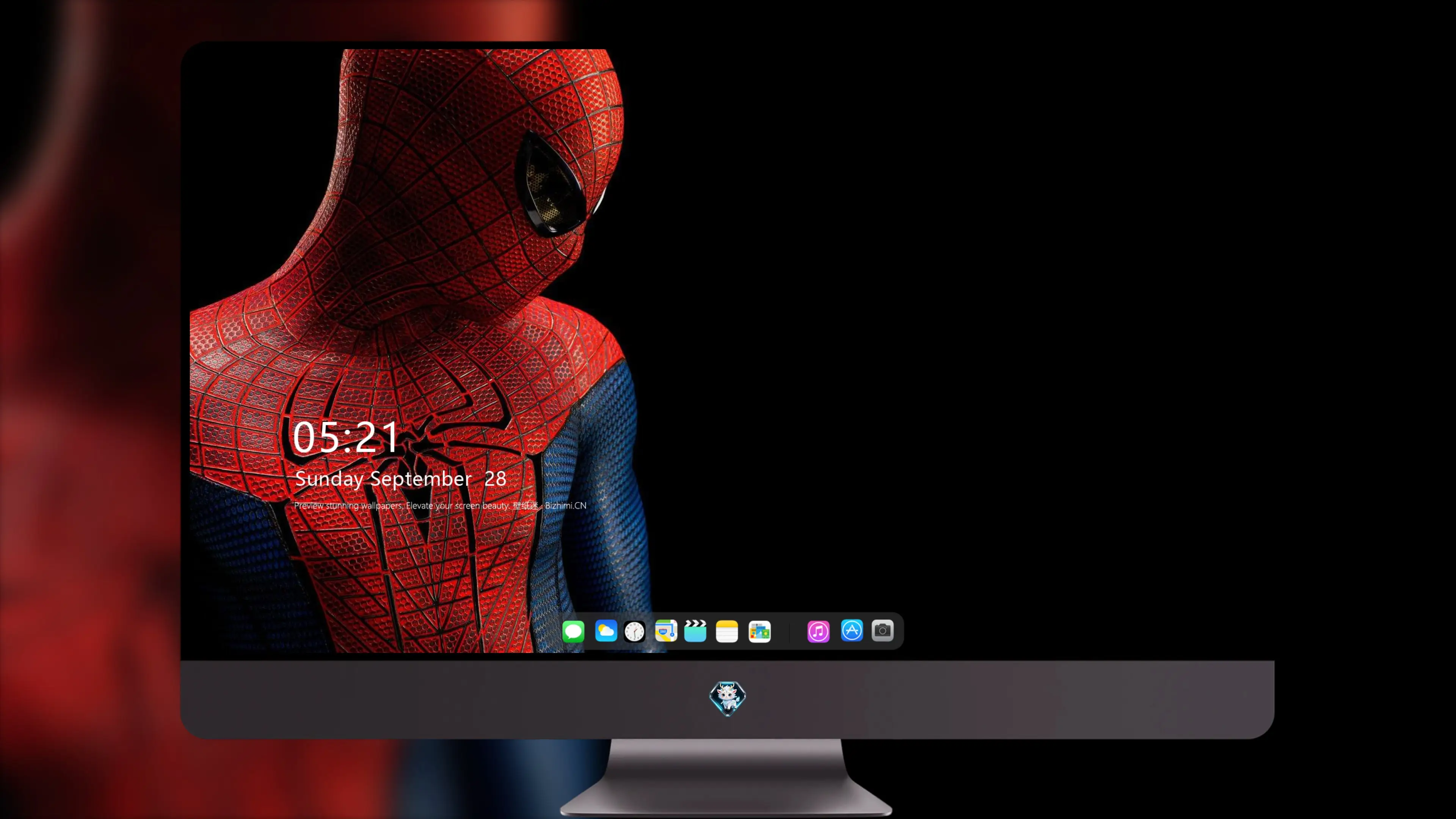Open the Clock app icon

click(634, 631)
